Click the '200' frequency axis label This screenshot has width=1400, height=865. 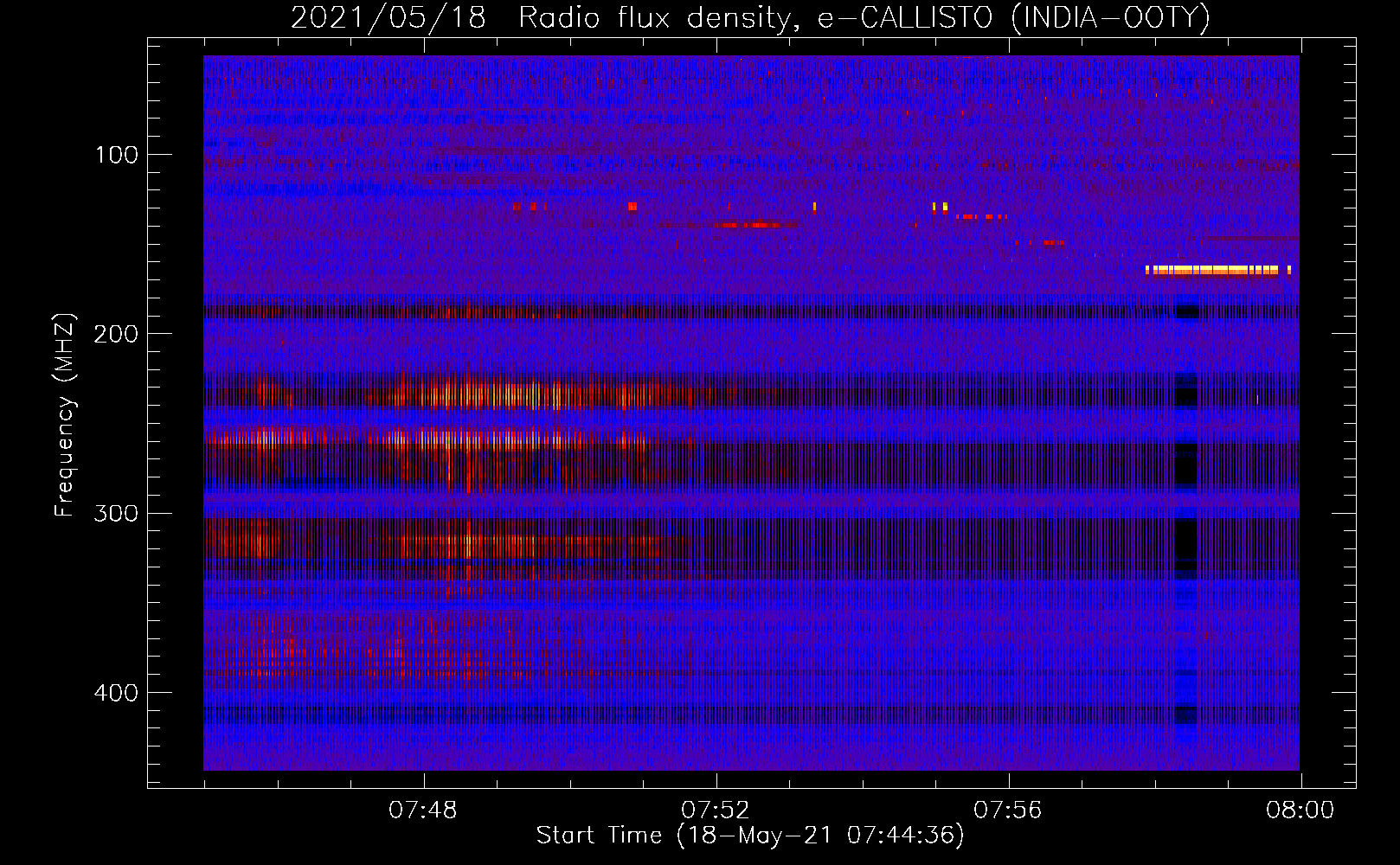[117, 334]
